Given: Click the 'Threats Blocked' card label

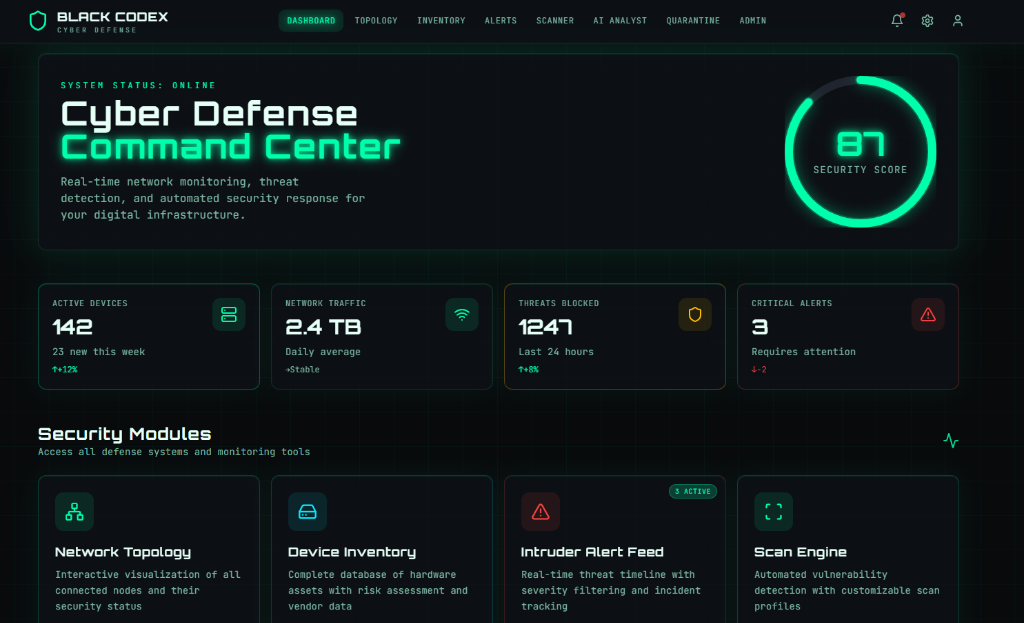Looking at the screenshot, I should coord(558,304).
